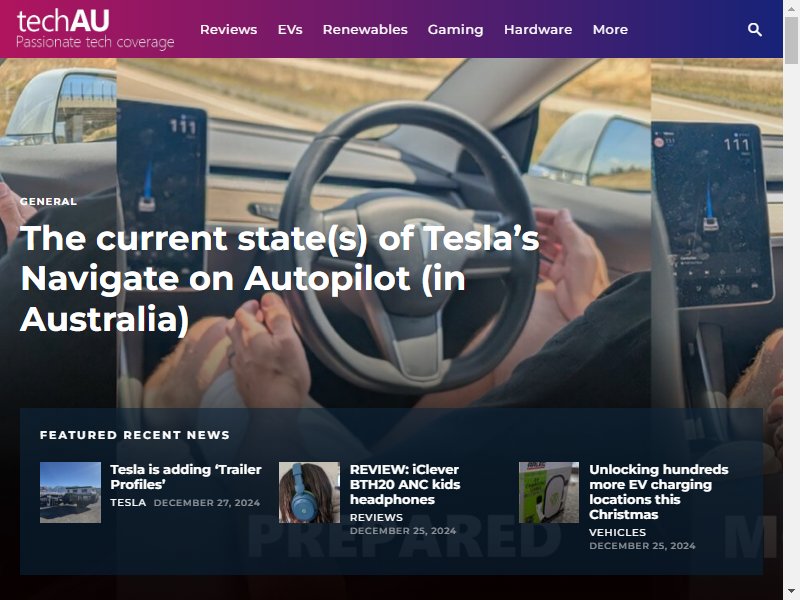This screenshot has width=800, height=600.
Task: Open the EV charger thumbnail image
Action: 549,492
